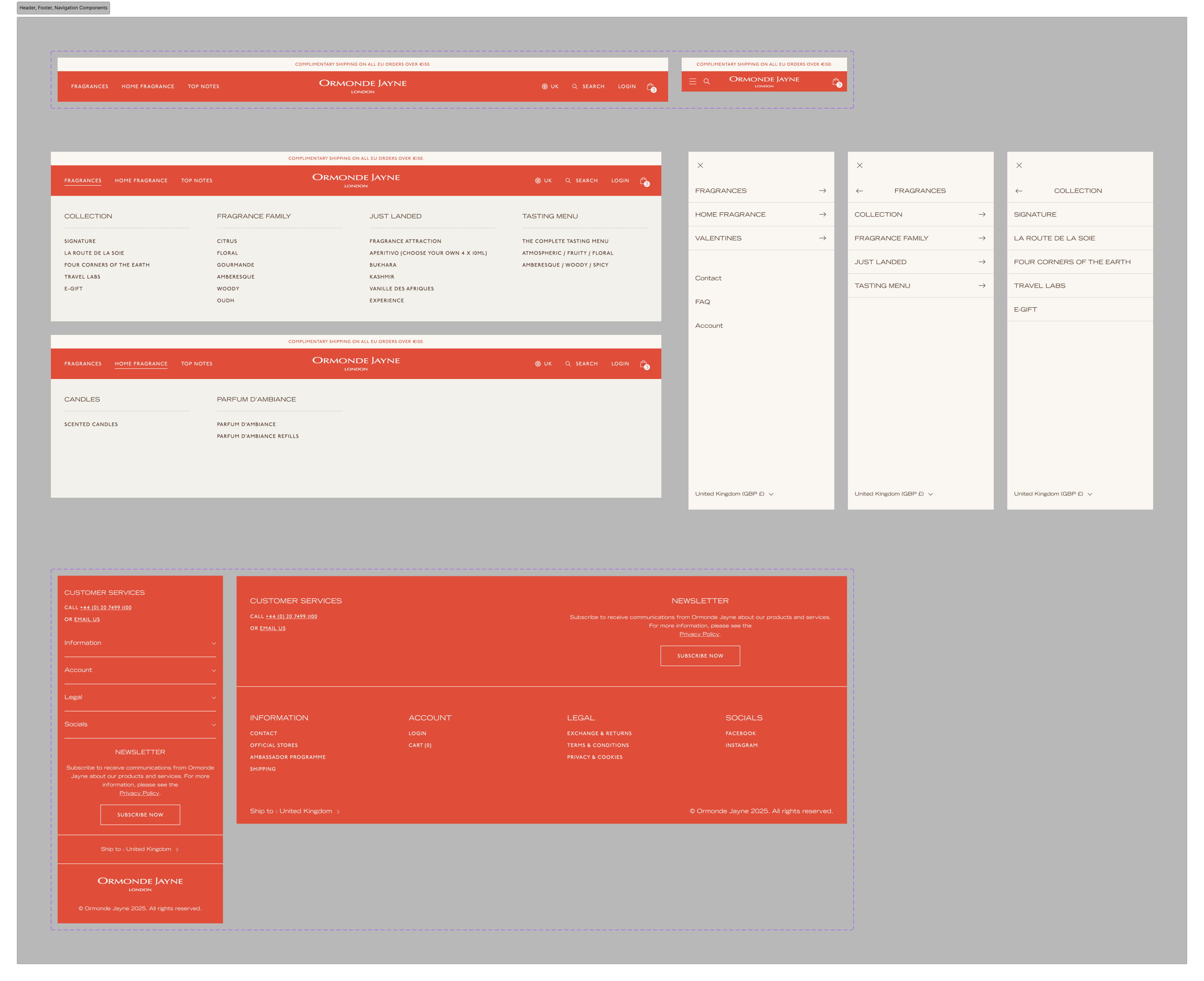Viewport: 1204px width, 981px height.
Task: Open OFFICIAL STORES in the footer
Action: pyautogui.click(x=274, y=745)
